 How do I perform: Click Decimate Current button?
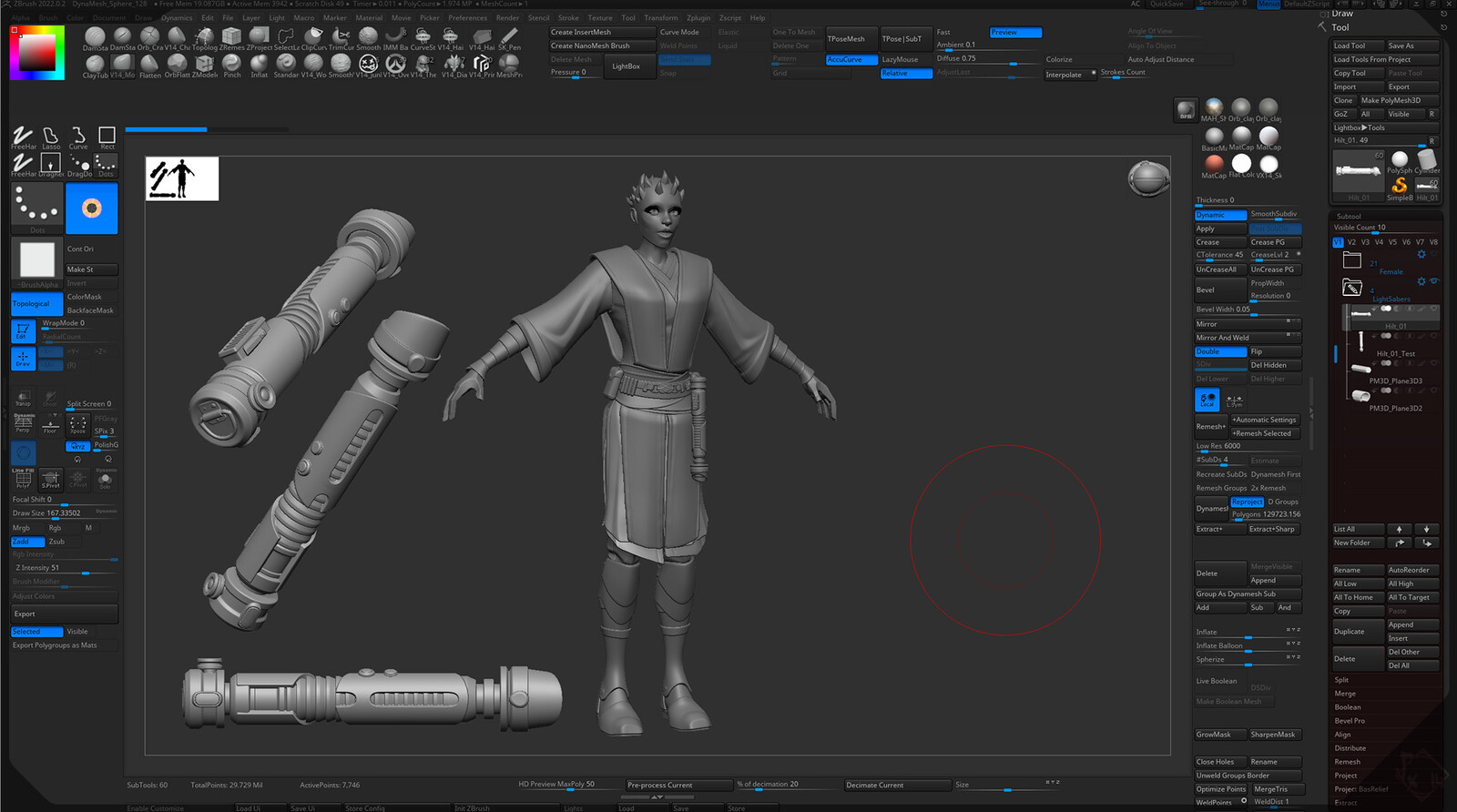(897, 785)
